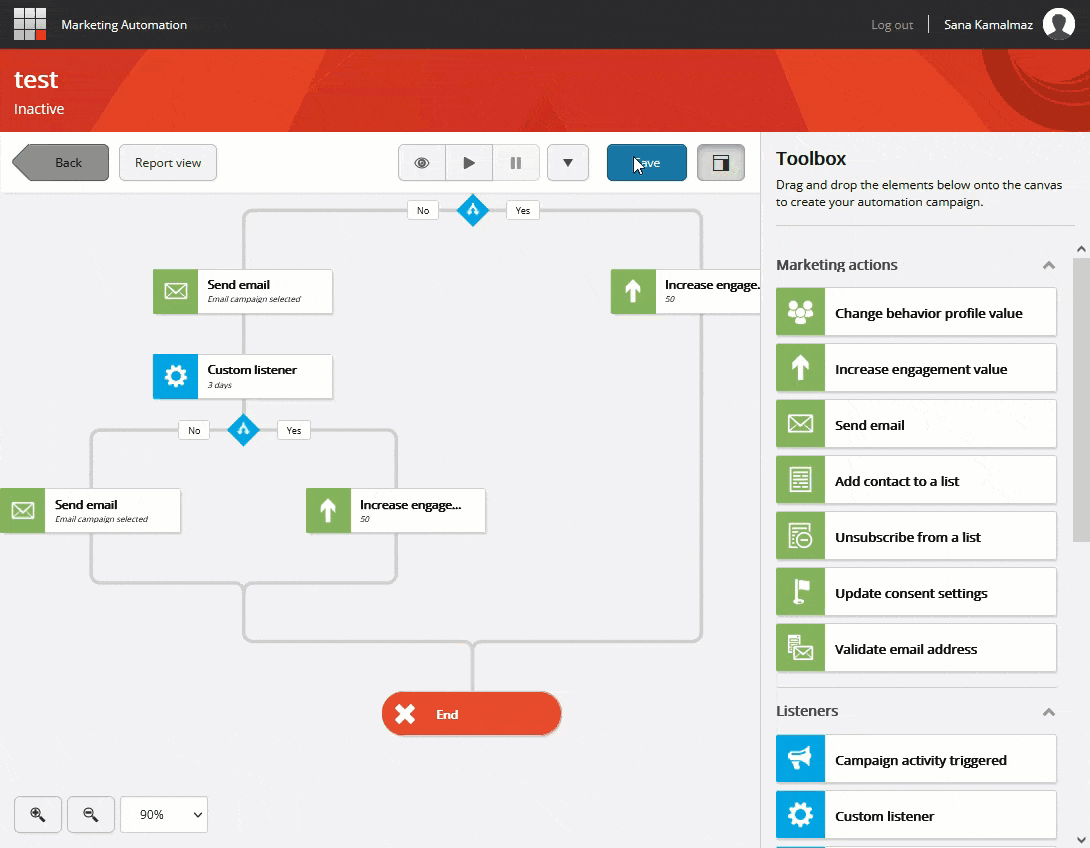
Task: Select Validate email address label
Action: (x=906, y=649)
